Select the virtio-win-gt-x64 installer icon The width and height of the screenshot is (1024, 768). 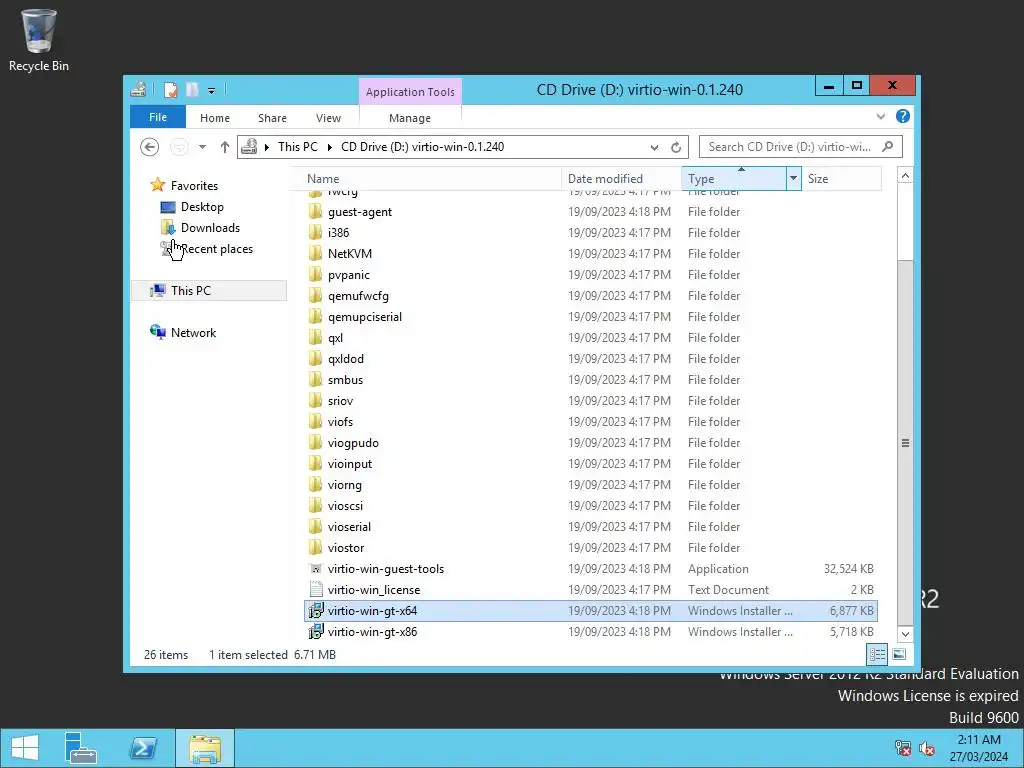coord(315,611)
